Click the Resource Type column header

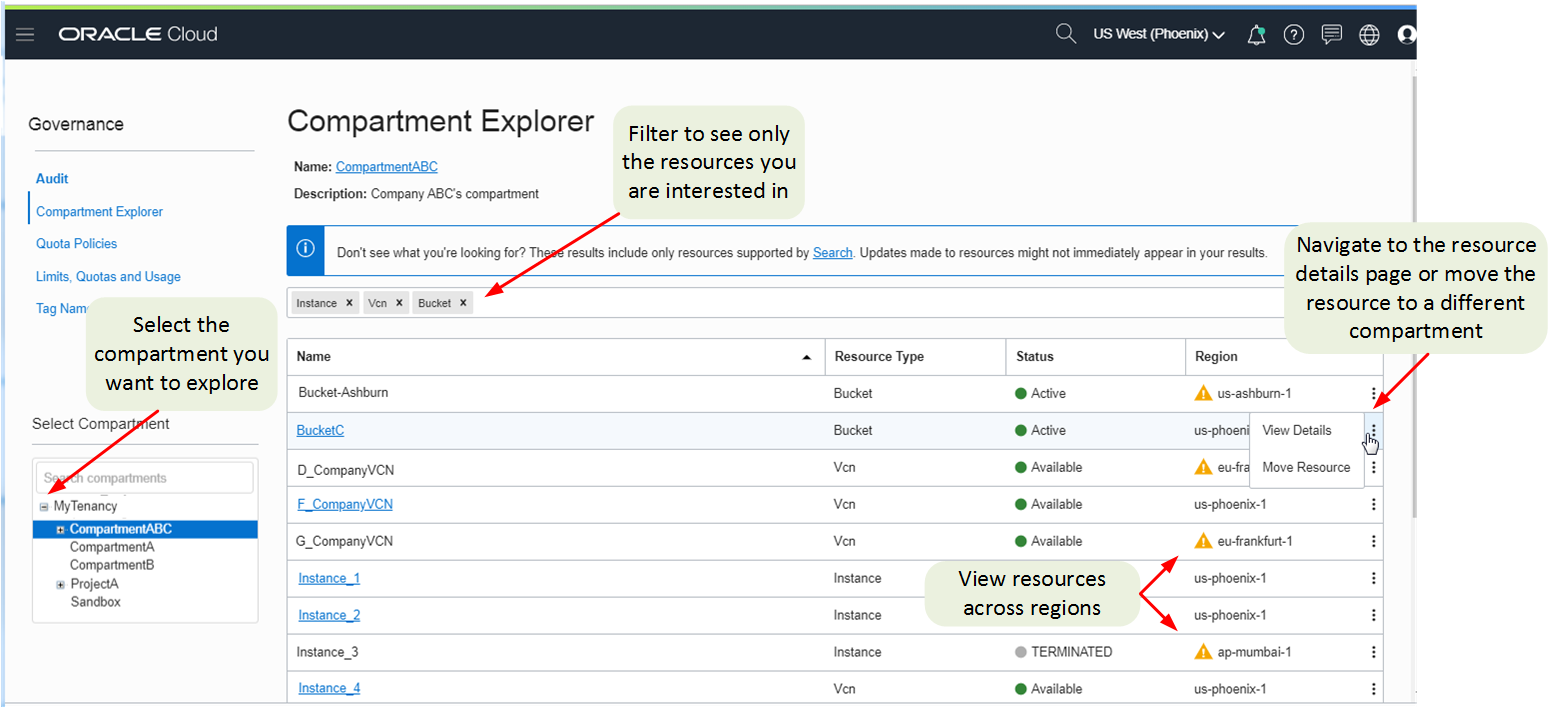879,357
